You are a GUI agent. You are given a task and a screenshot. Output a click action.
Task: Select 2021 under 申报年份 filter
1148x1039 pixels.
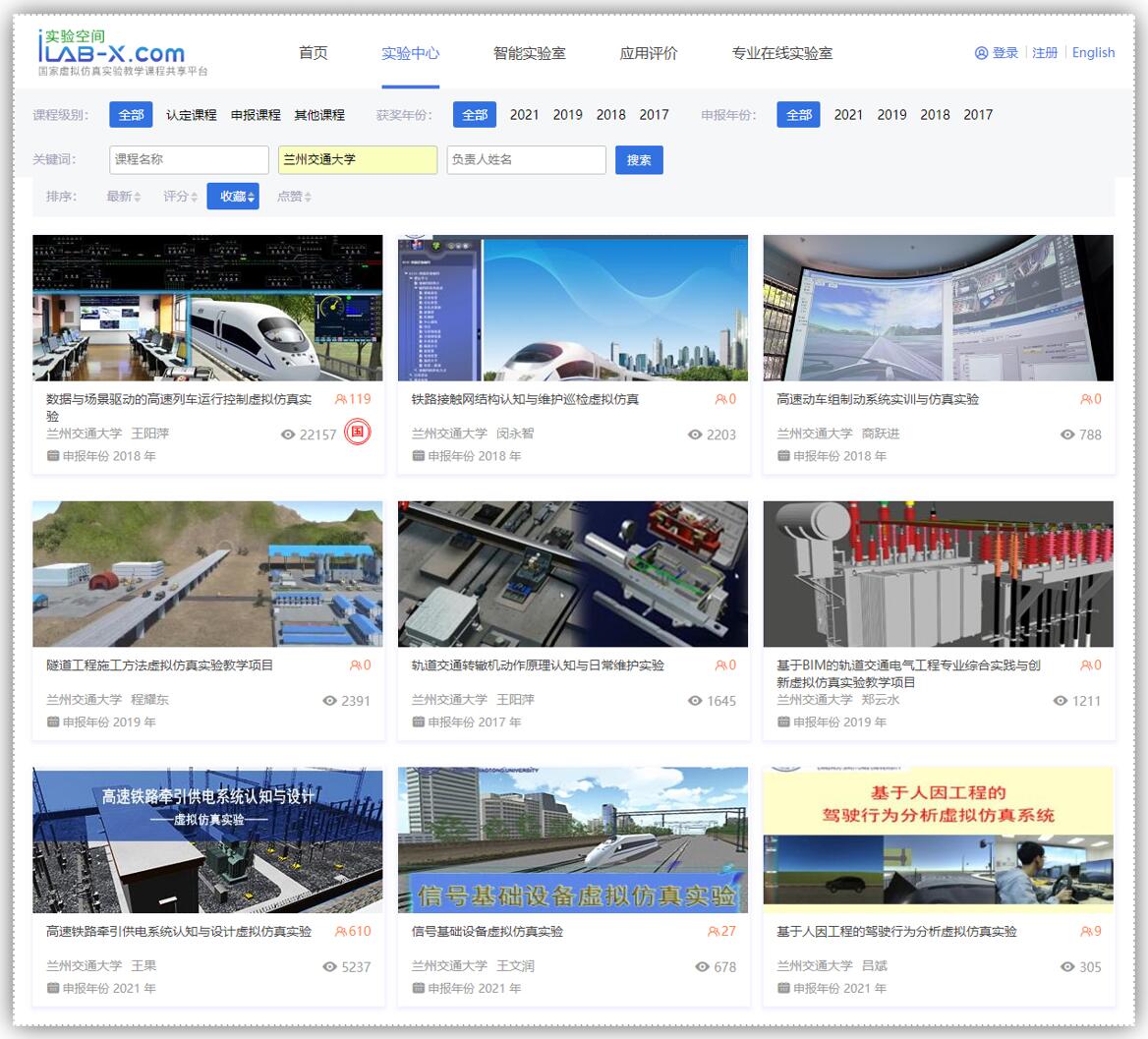click(848, 115)
